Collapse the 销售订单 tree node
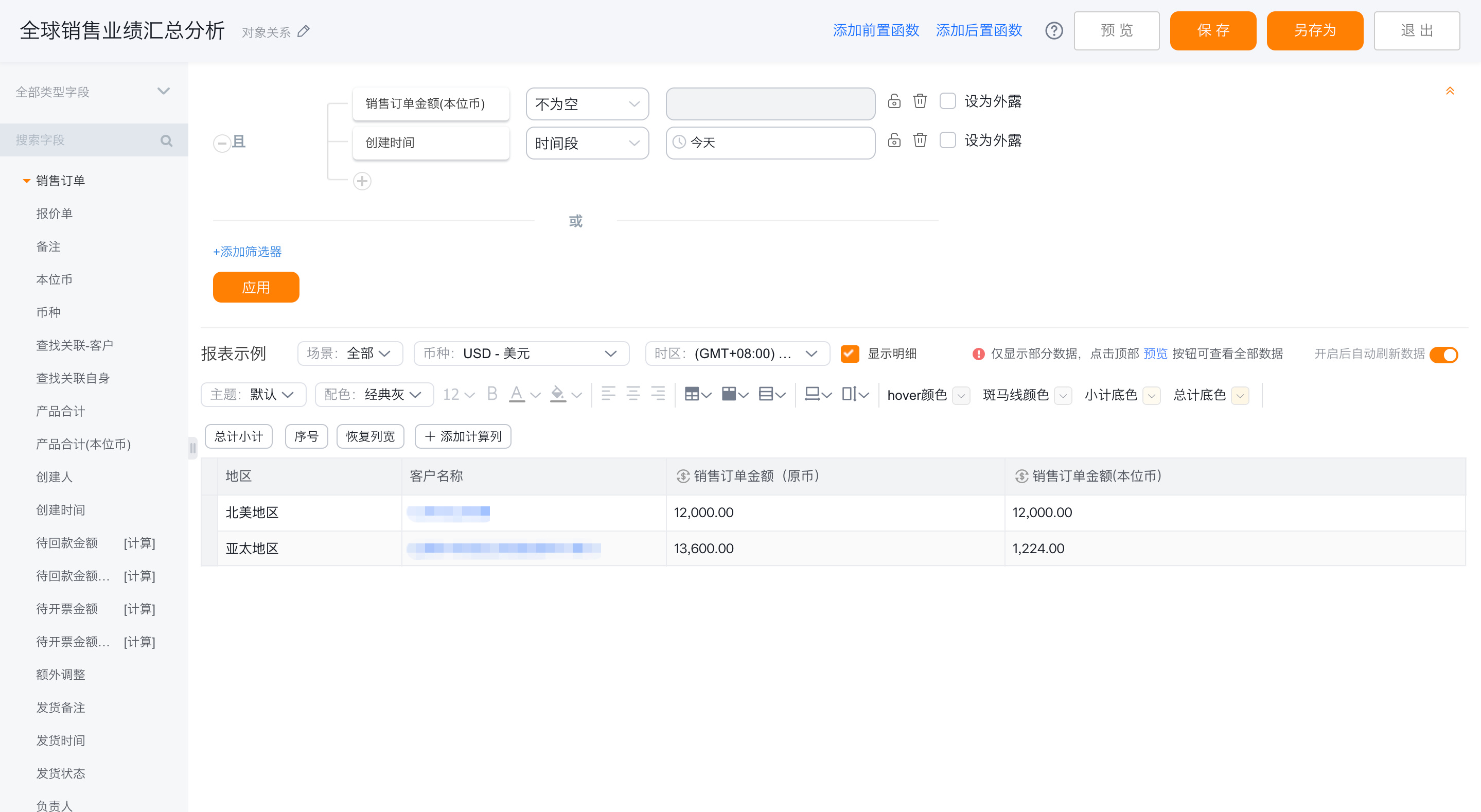The width and height of the screenshot is (1481, 812). coord(26,181)
